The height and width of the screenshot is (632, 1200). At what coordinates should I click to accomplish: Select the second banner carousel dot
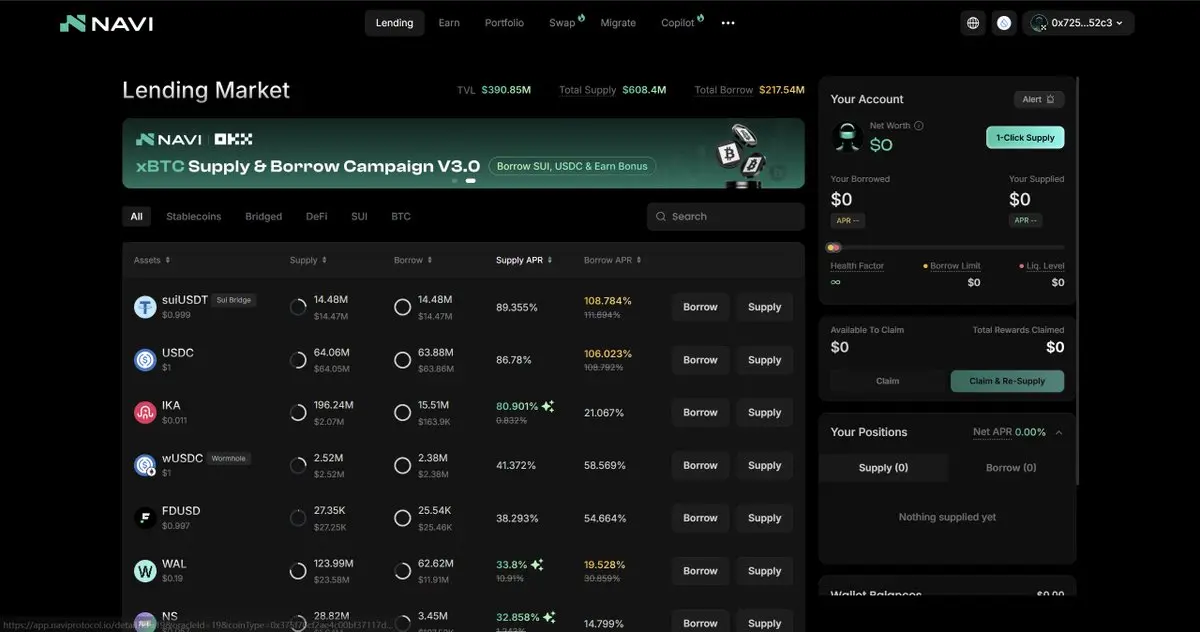coord(471,181)
